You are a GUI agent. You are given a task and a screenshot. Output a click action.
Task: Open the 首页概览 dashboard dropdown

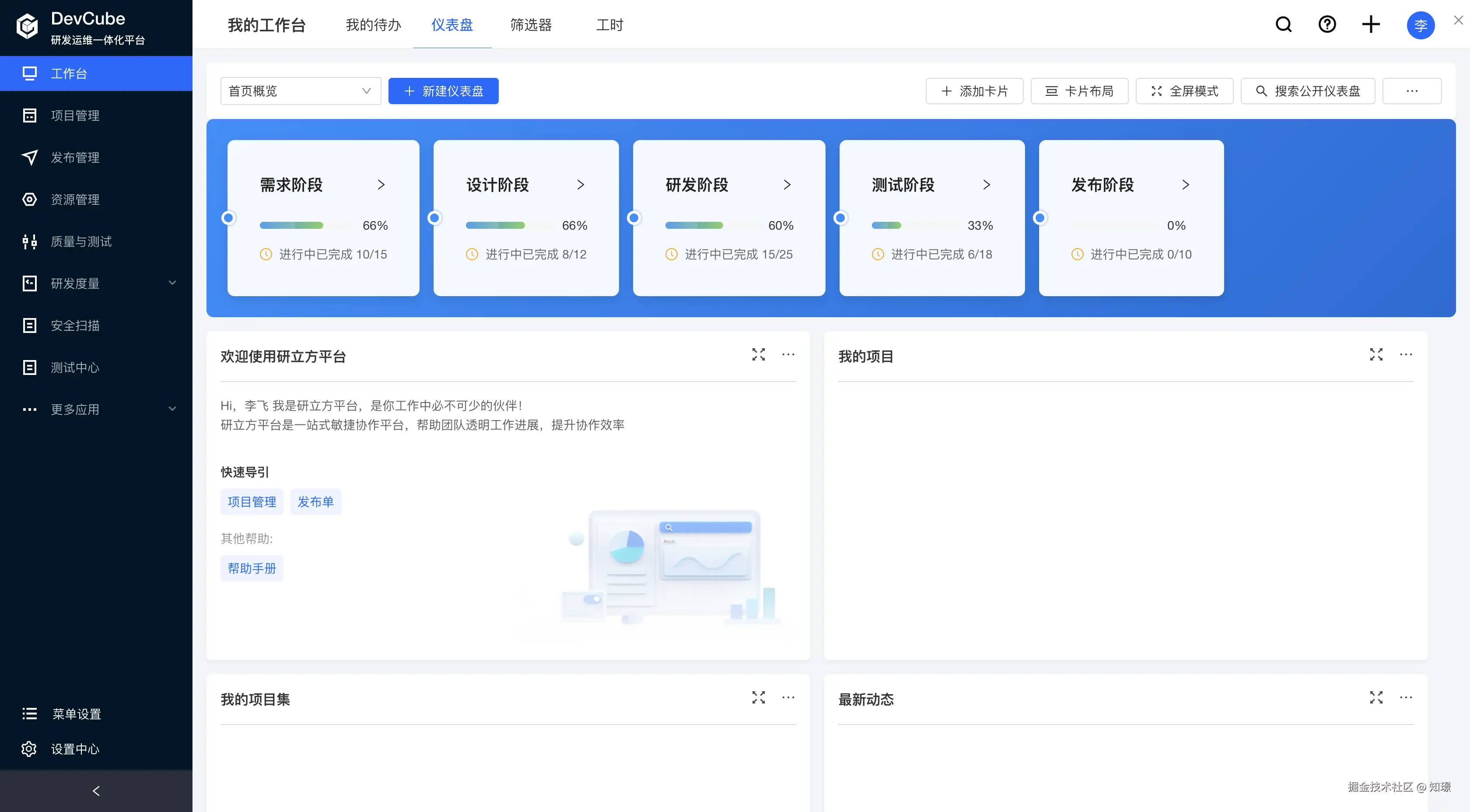[300, 91]
